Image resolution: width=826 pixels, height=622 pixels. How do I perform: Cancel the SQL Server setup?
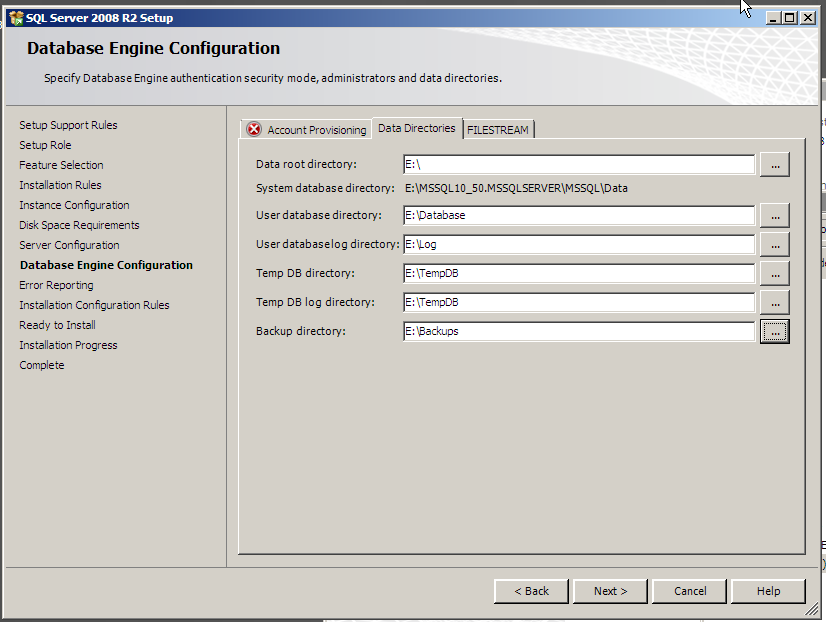[690, 591]
